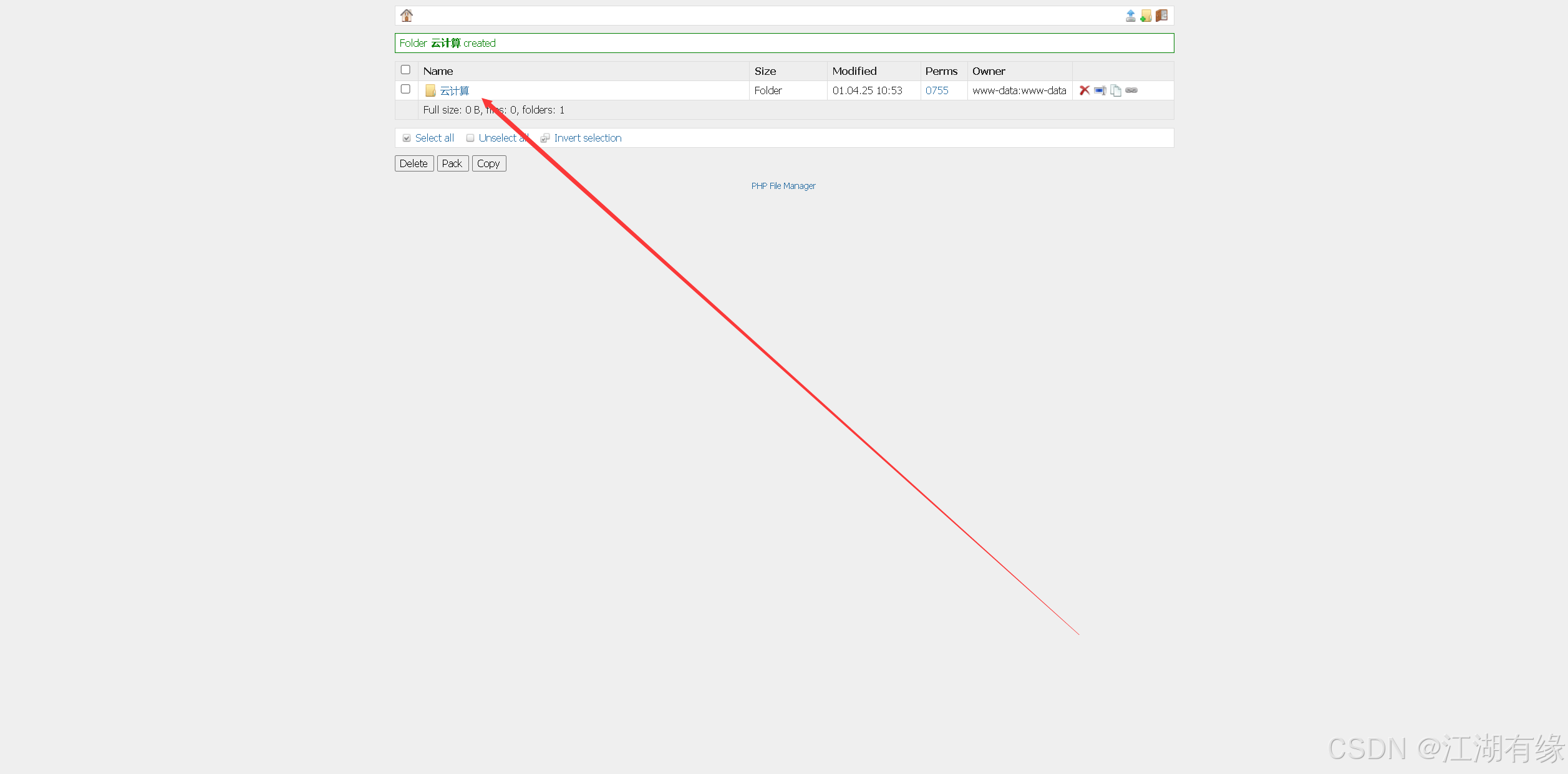The width and height of the screenshot is (1568, 774).
Task: Open the direct link chain icon
Action: pos(1131,90)
